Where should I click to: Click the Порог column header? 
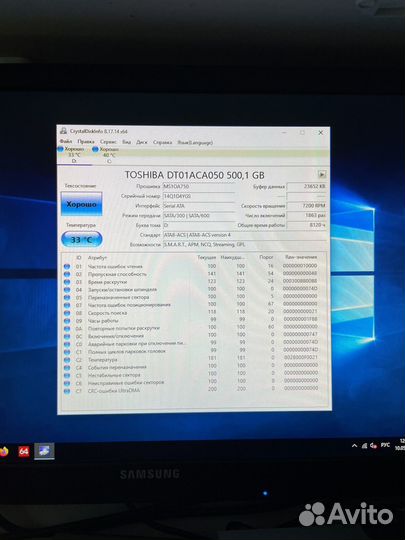[267, 257]
